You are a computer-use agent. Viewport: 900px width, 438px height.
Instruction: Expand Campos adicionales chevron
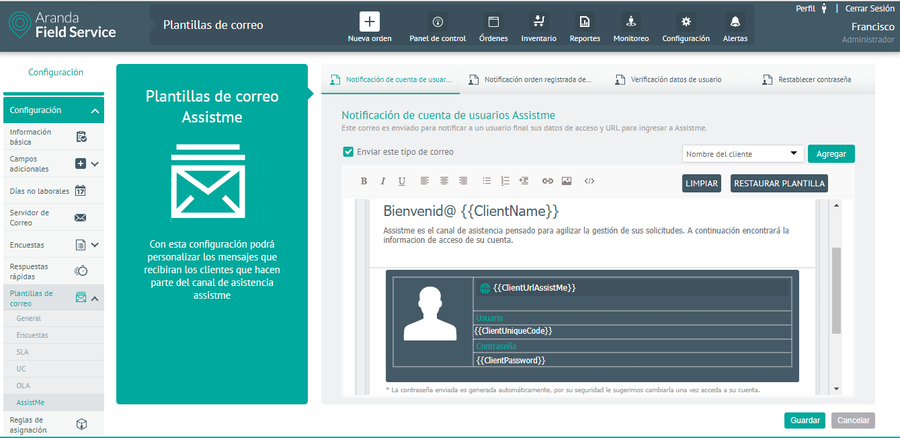[x=95, y=164]
